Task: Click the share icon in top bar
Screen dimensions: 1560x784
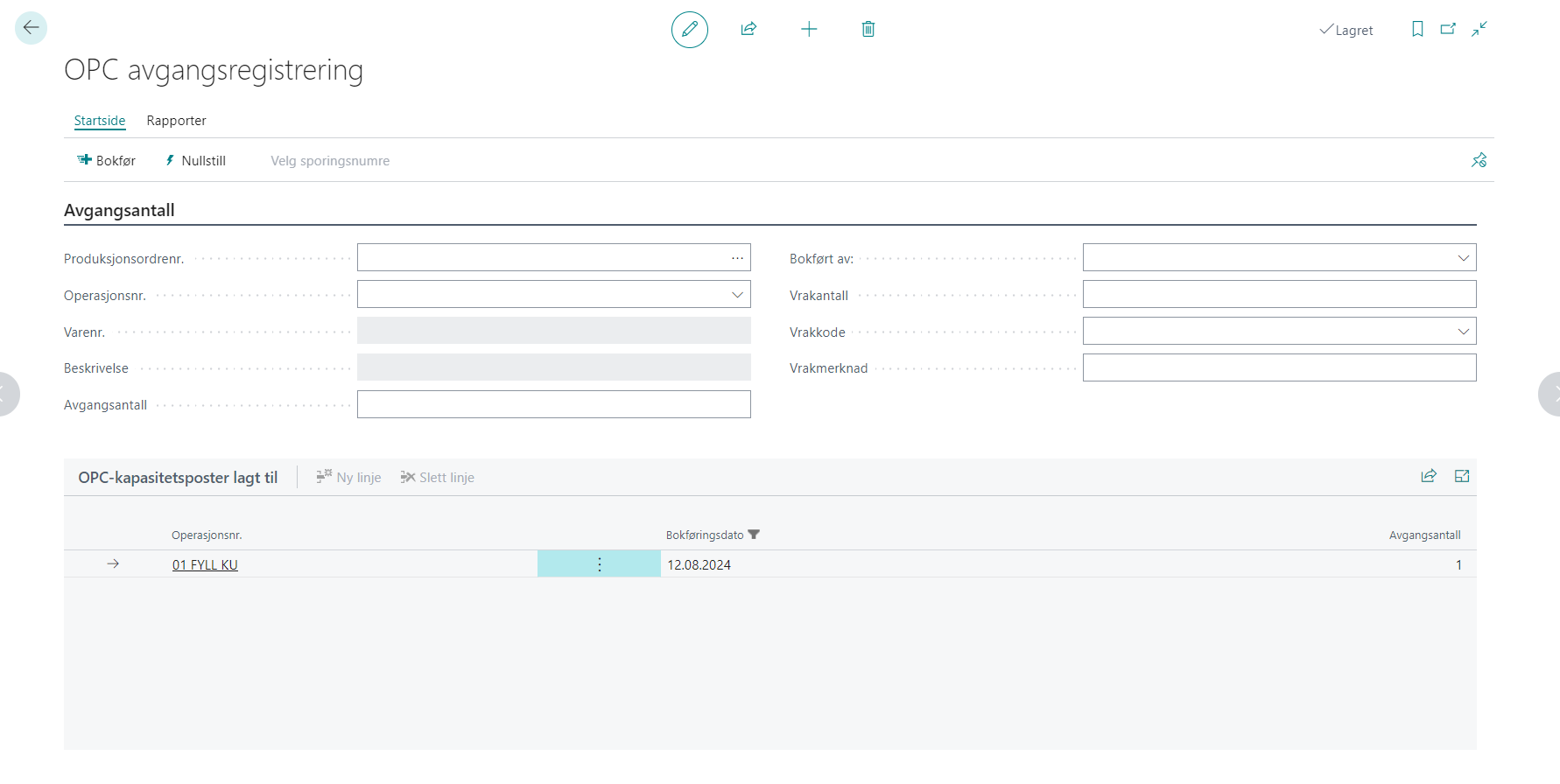Action: (748, 30)
